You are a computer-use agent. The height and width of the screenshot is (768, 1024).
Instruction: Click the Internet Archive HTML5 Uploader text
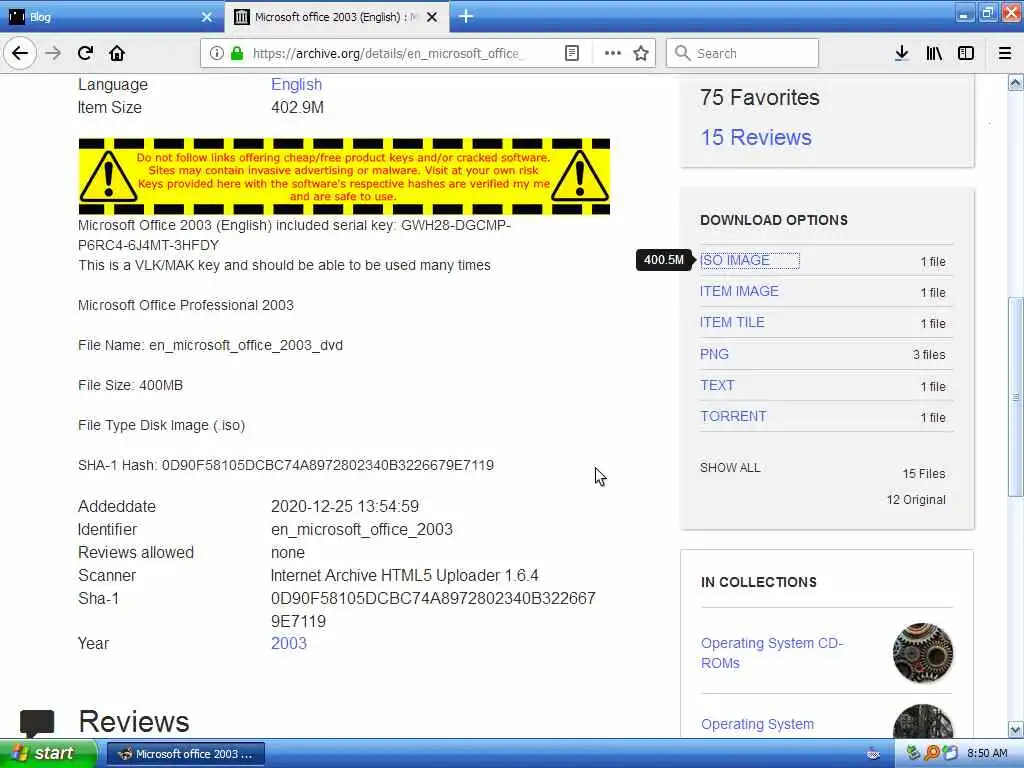tap(405, 575)
